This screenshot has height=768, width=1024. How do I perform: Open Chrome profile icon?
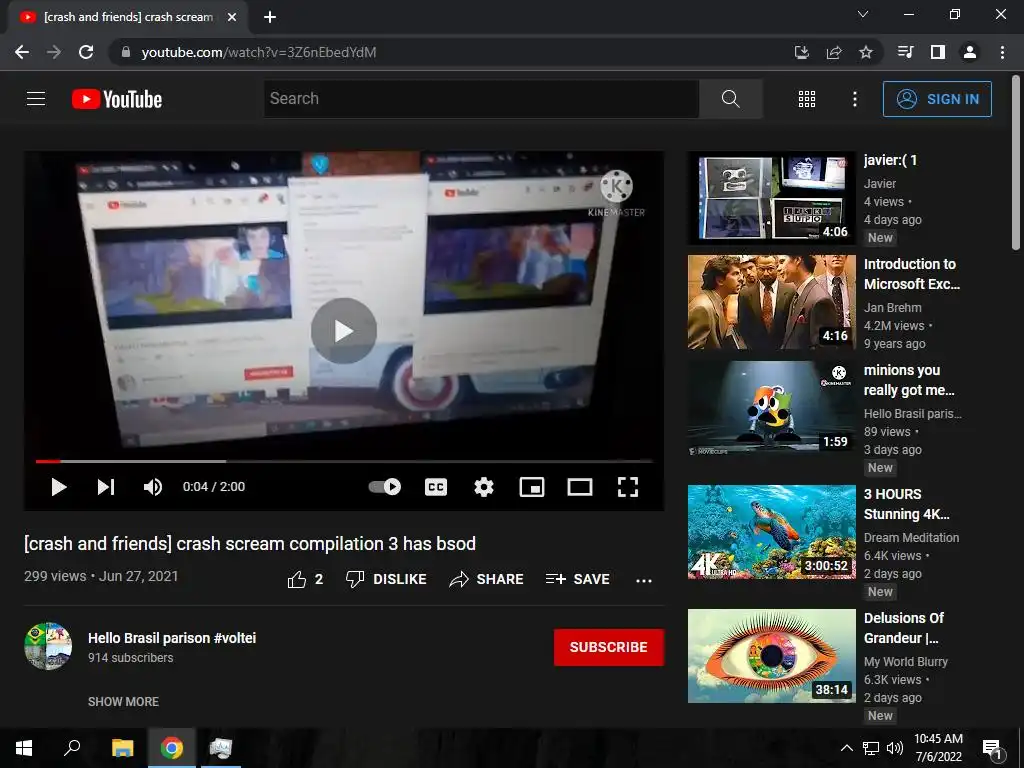point(970,52)
